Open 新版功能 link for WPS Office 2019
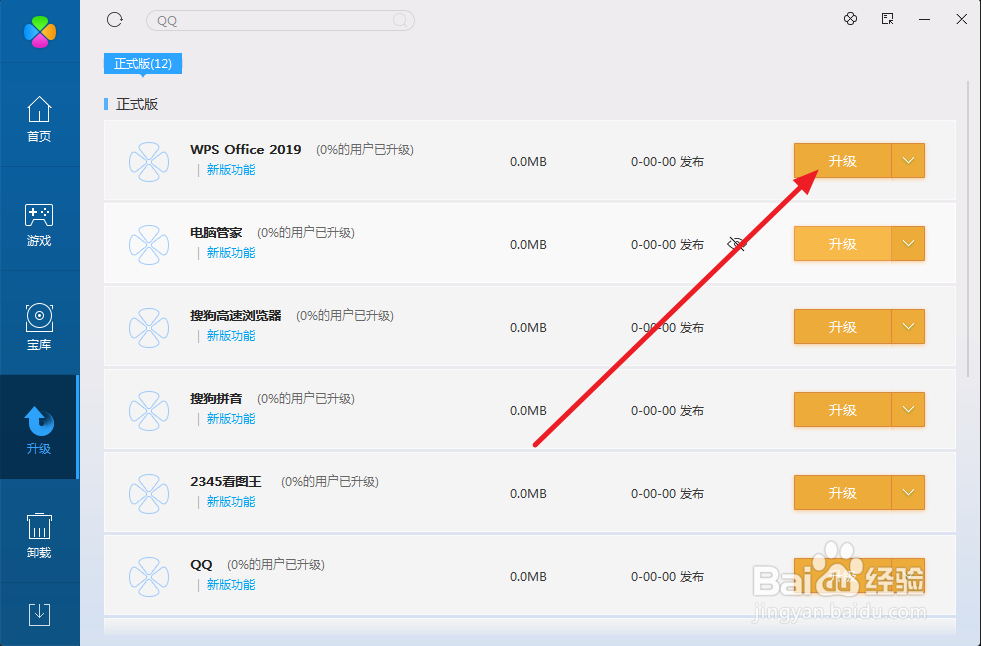 231,170
